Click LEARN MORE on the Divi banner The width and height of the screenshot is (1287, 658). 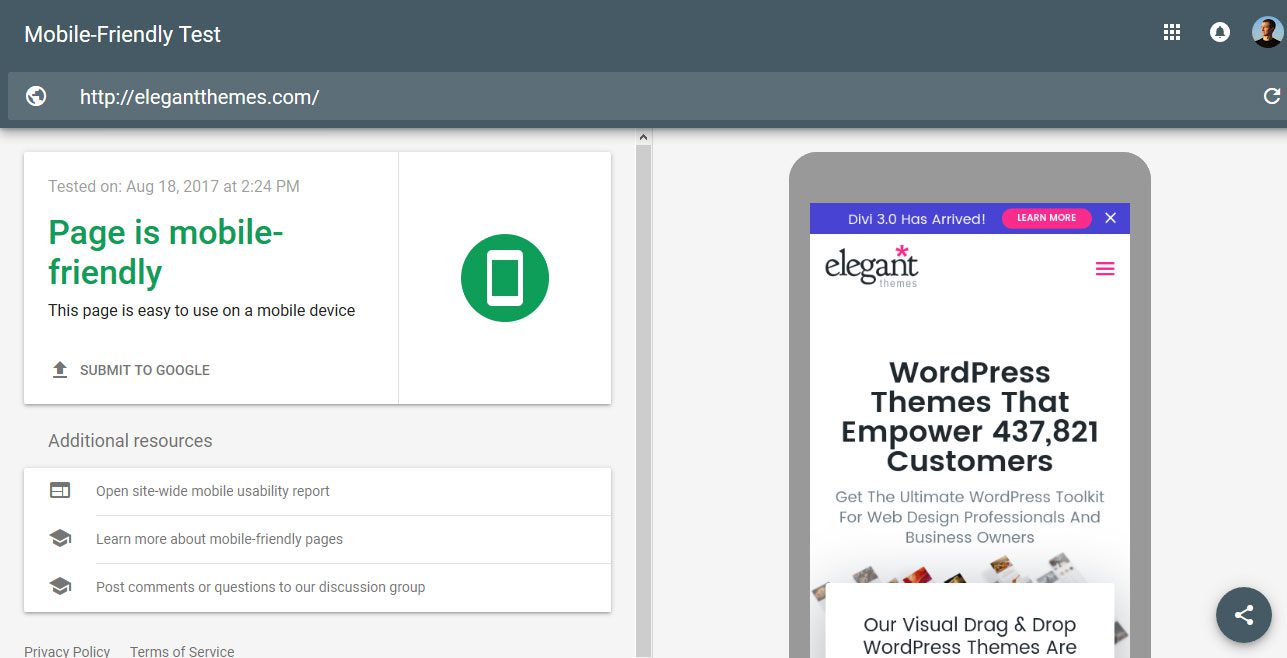[x=1046, y=217]
